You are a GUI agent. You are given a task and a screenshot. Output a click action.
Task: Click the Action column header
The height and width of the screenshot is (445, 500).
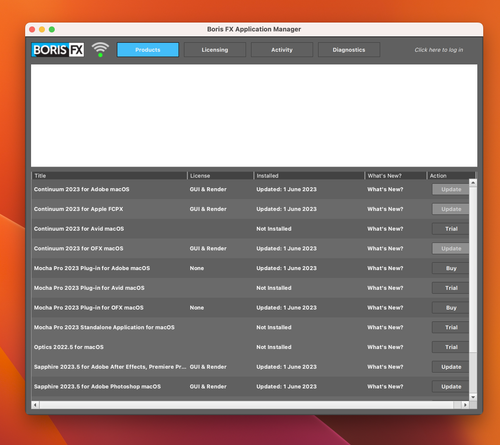451,176
